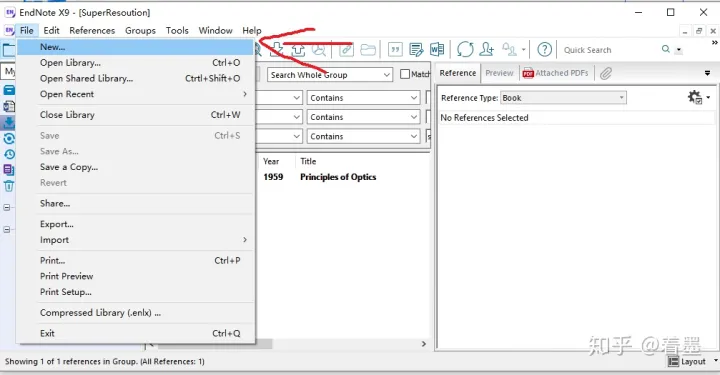Click the Share Library person-plus icon
Image resolution: width=720 pixels, height=375 pixels.
click(x=486, y=49)
